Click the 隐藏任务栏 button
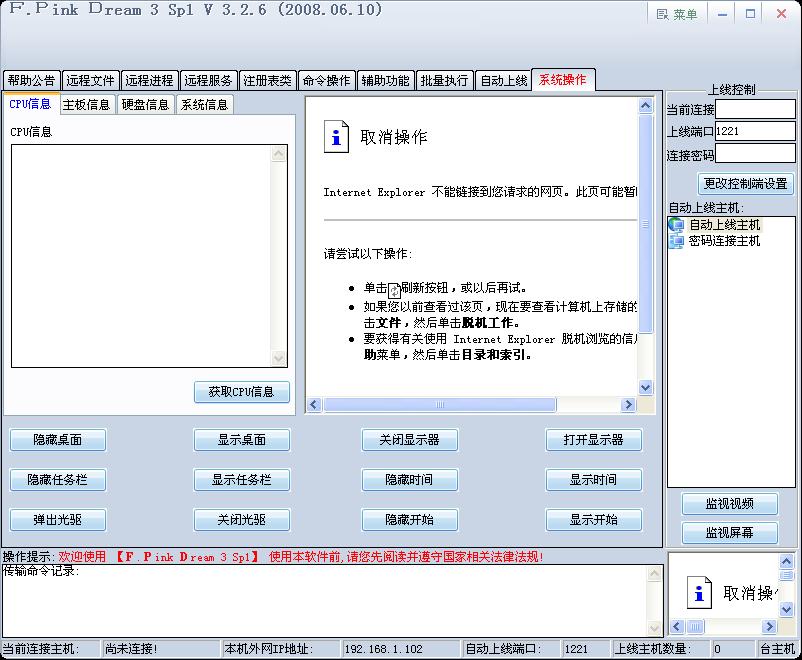 (x=58, y=480)
